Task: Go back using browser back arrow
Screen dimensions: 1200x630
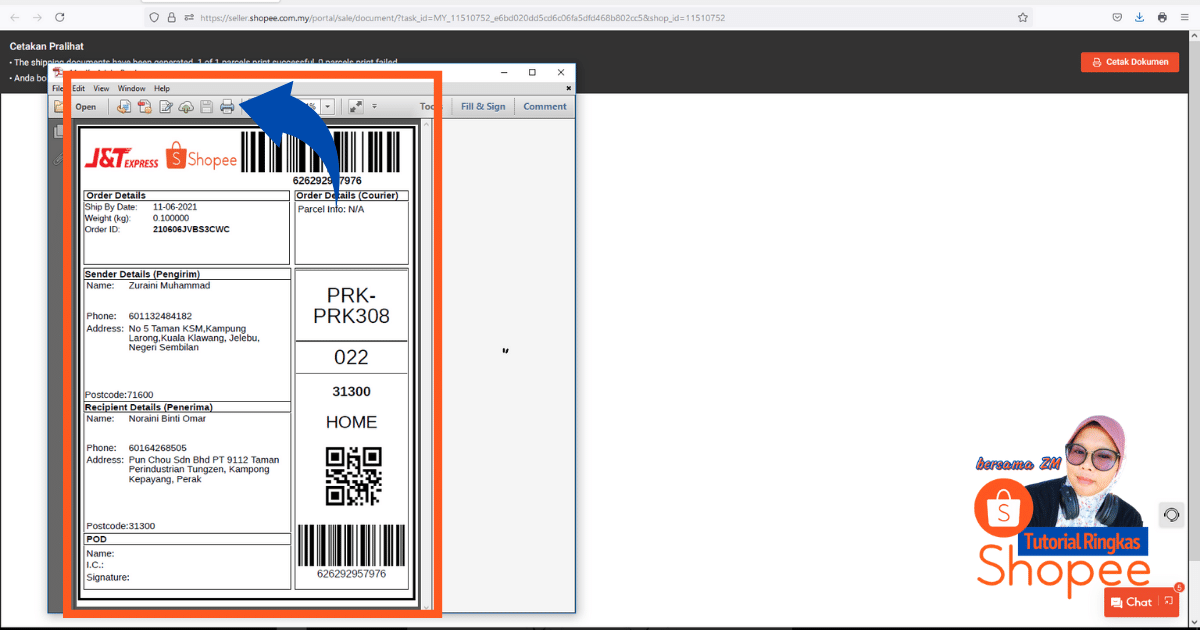Action: (x=15, y=18)
